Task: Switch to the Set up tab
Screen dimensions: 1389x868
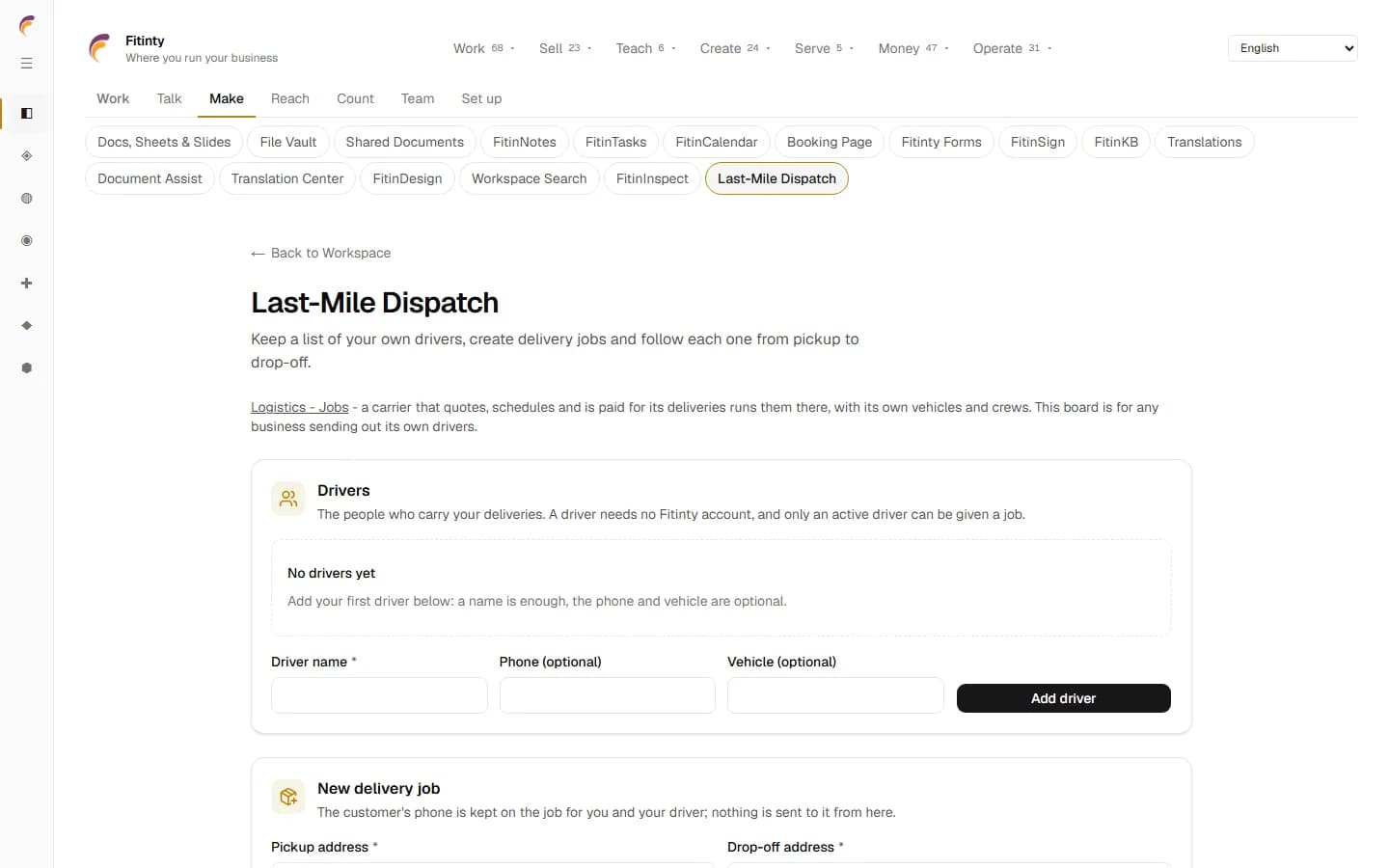Action: tap(481, 98)
